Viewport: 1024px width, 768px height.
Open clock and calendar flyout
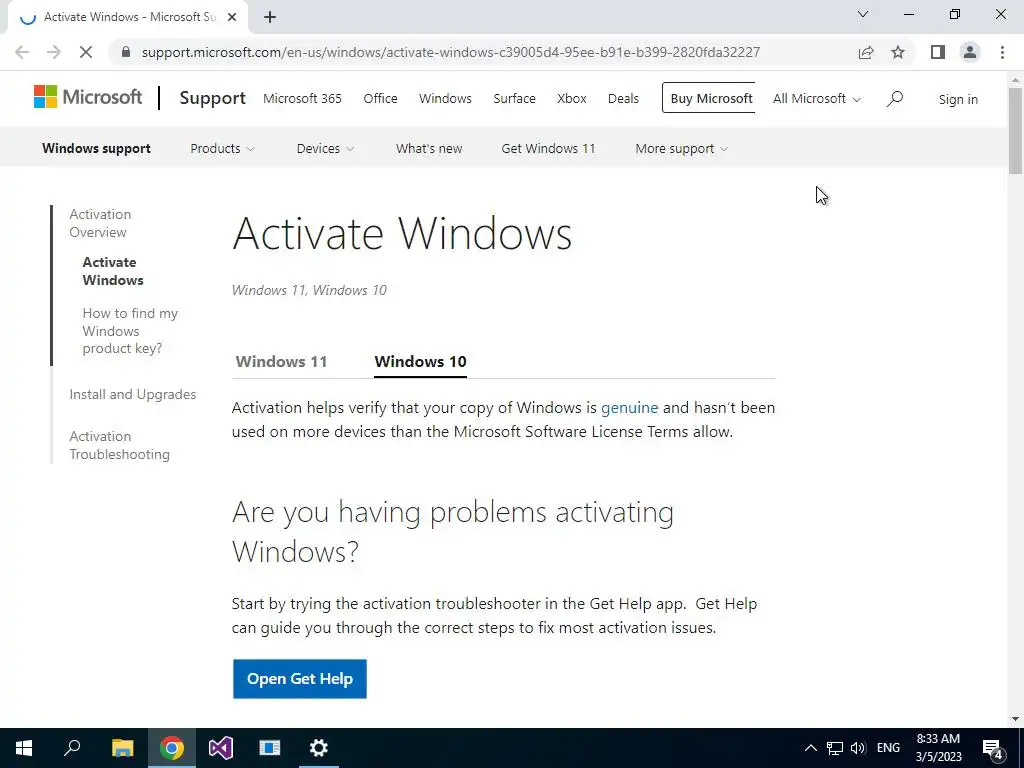938,748
